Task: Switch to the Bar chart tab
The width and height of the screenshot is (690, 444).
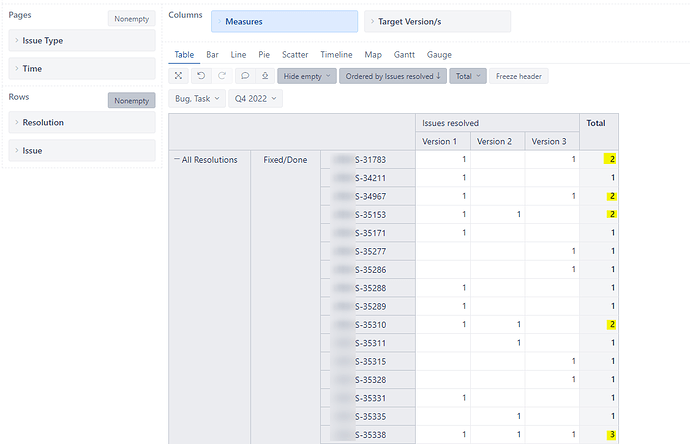Action: 212,55
